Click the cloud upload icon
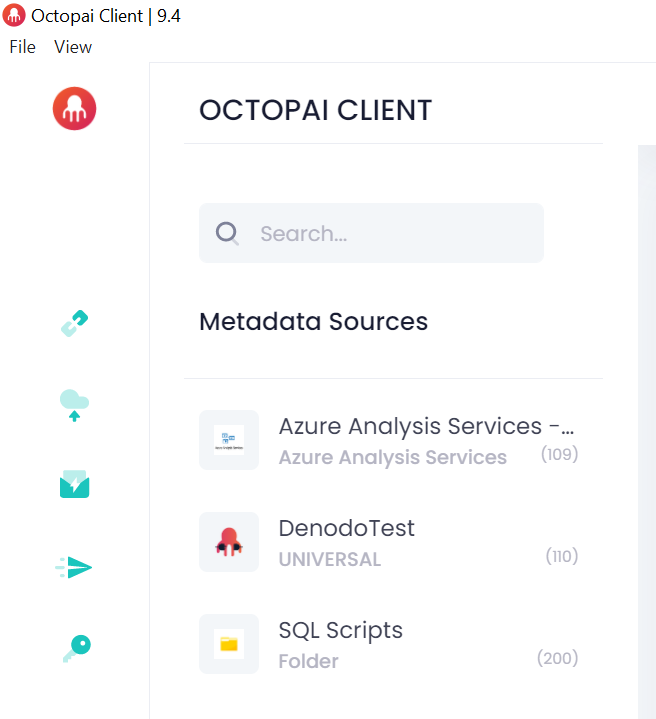Screen dimensions: 656x719 click(x=74, y=405)
